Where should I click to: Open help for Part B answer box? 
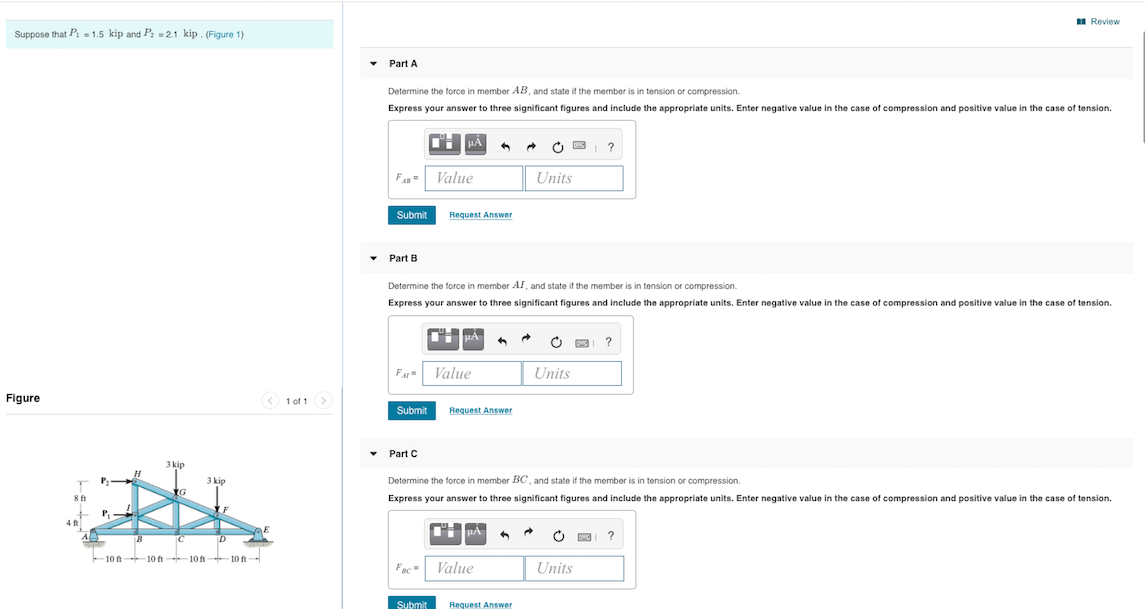608,342
